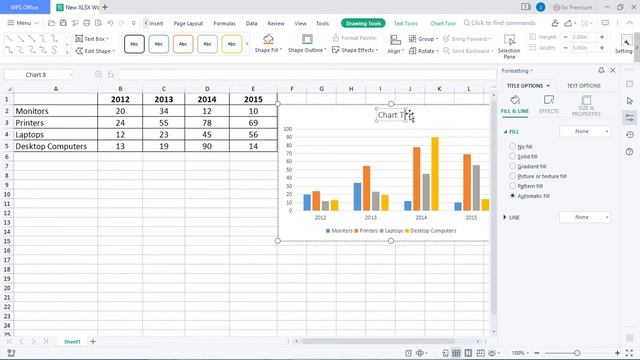Switch to Page Break Preview view
This screenshot has width=640, height=360.
[x=468, y=353]
